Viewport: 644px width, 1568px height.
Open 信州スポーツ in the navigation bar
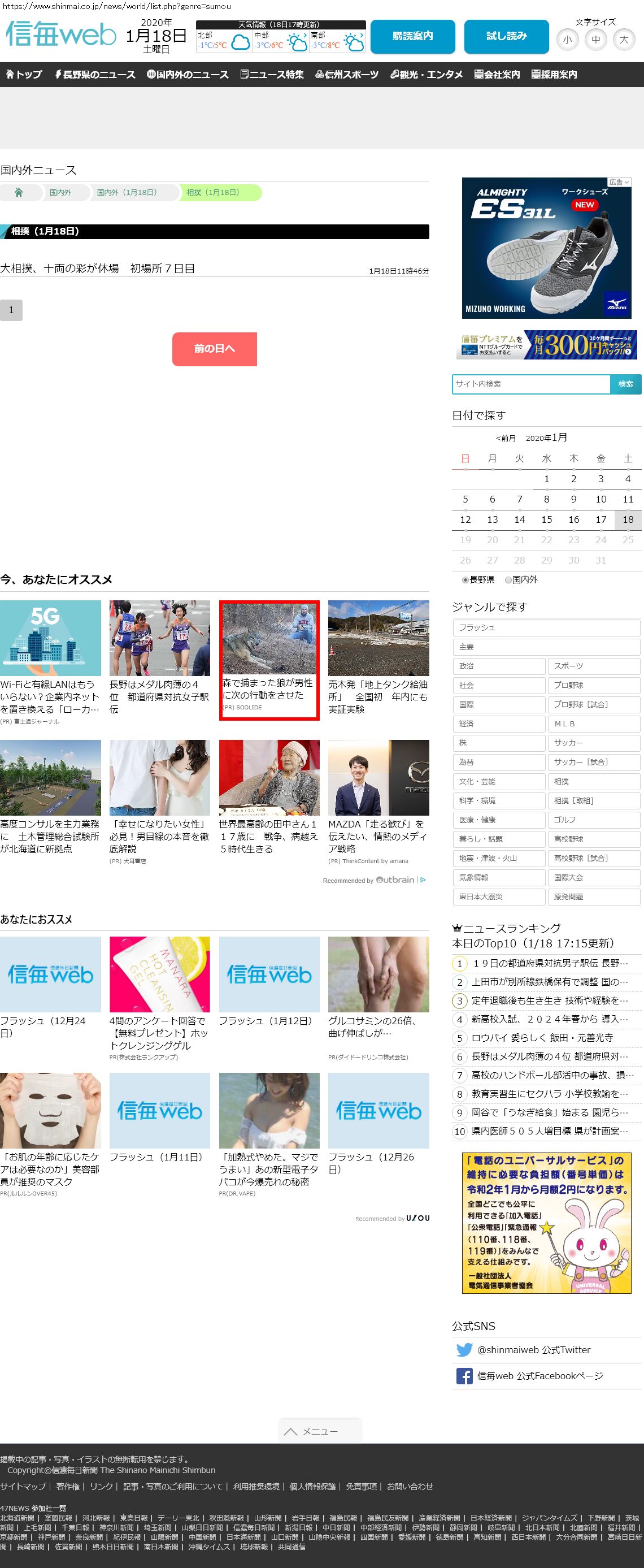(347, 74)
